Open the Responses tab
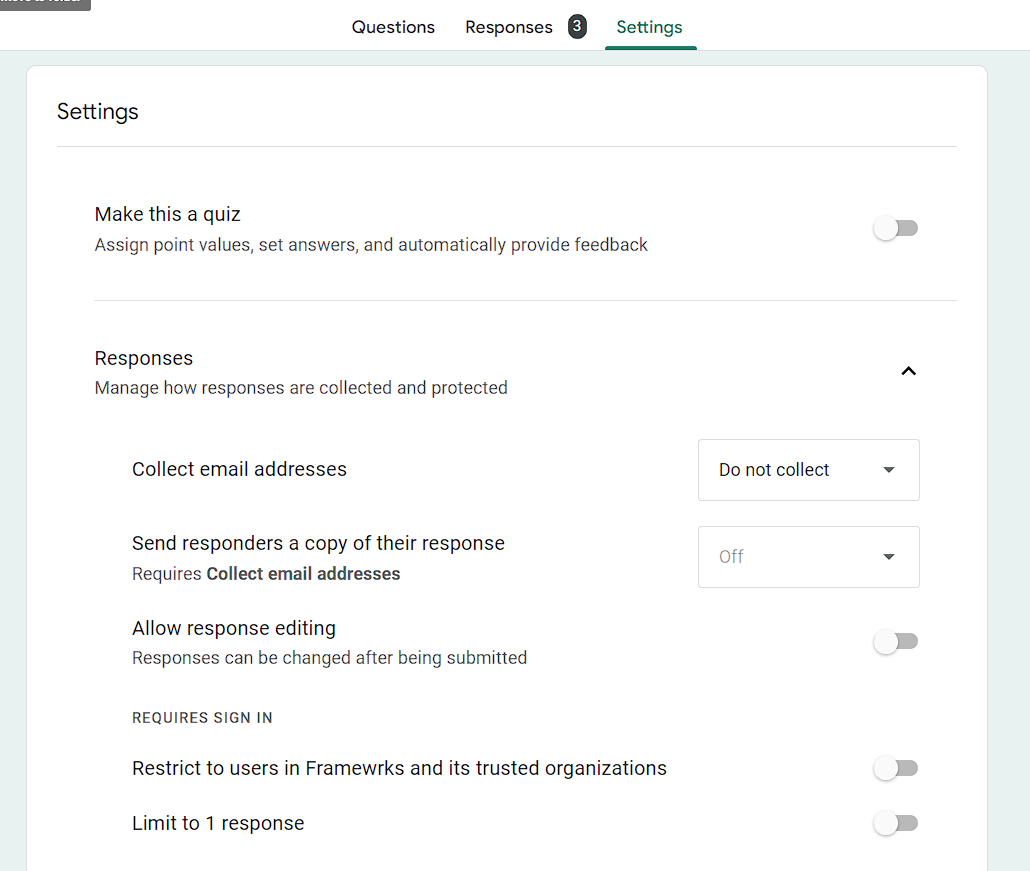The height and width of the screenshot is (871, 1030). pyautogui.click(x=508, y=27)
